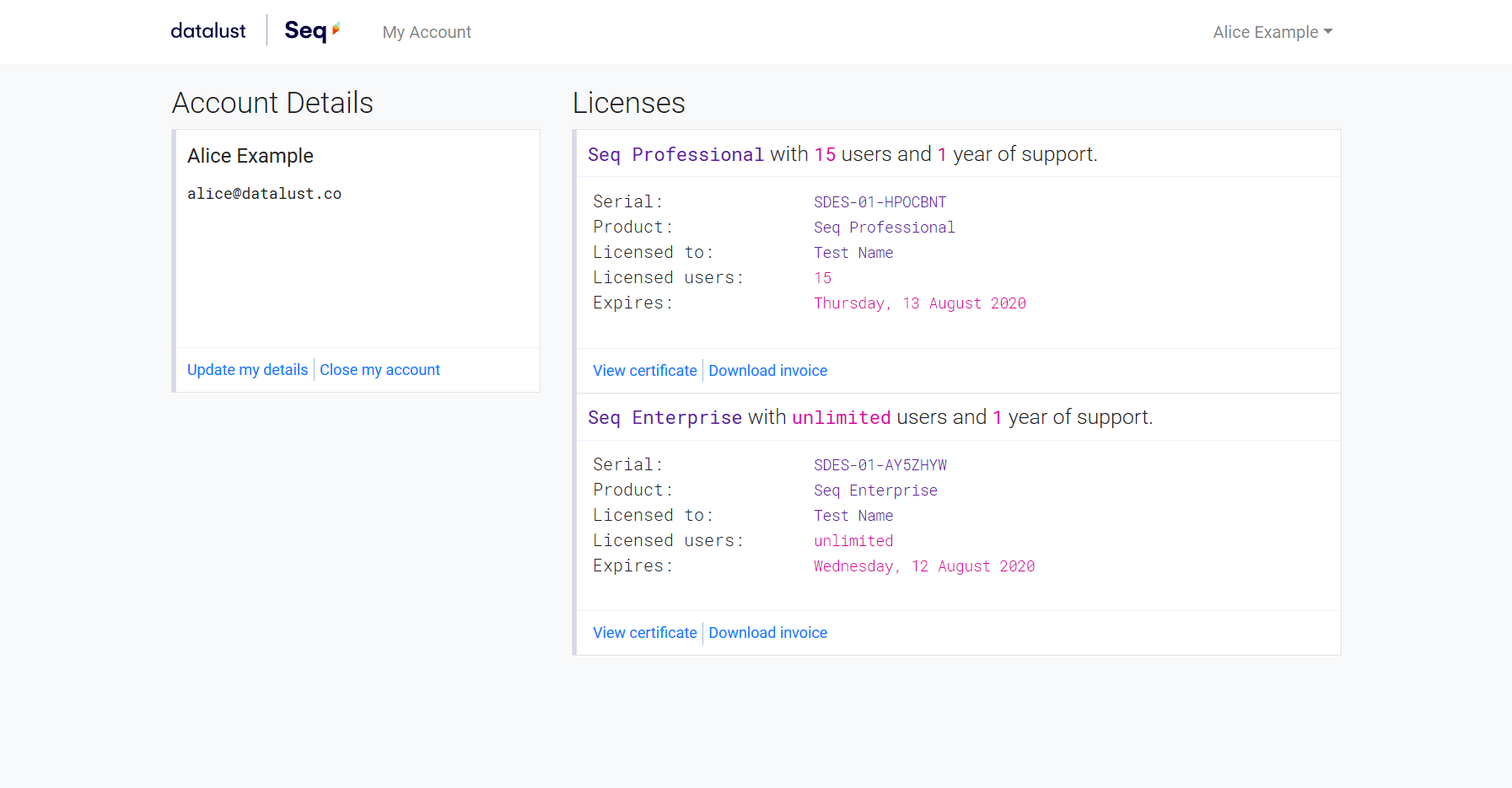View certificate for Seq Enterprise license

[x=645, y=633]
